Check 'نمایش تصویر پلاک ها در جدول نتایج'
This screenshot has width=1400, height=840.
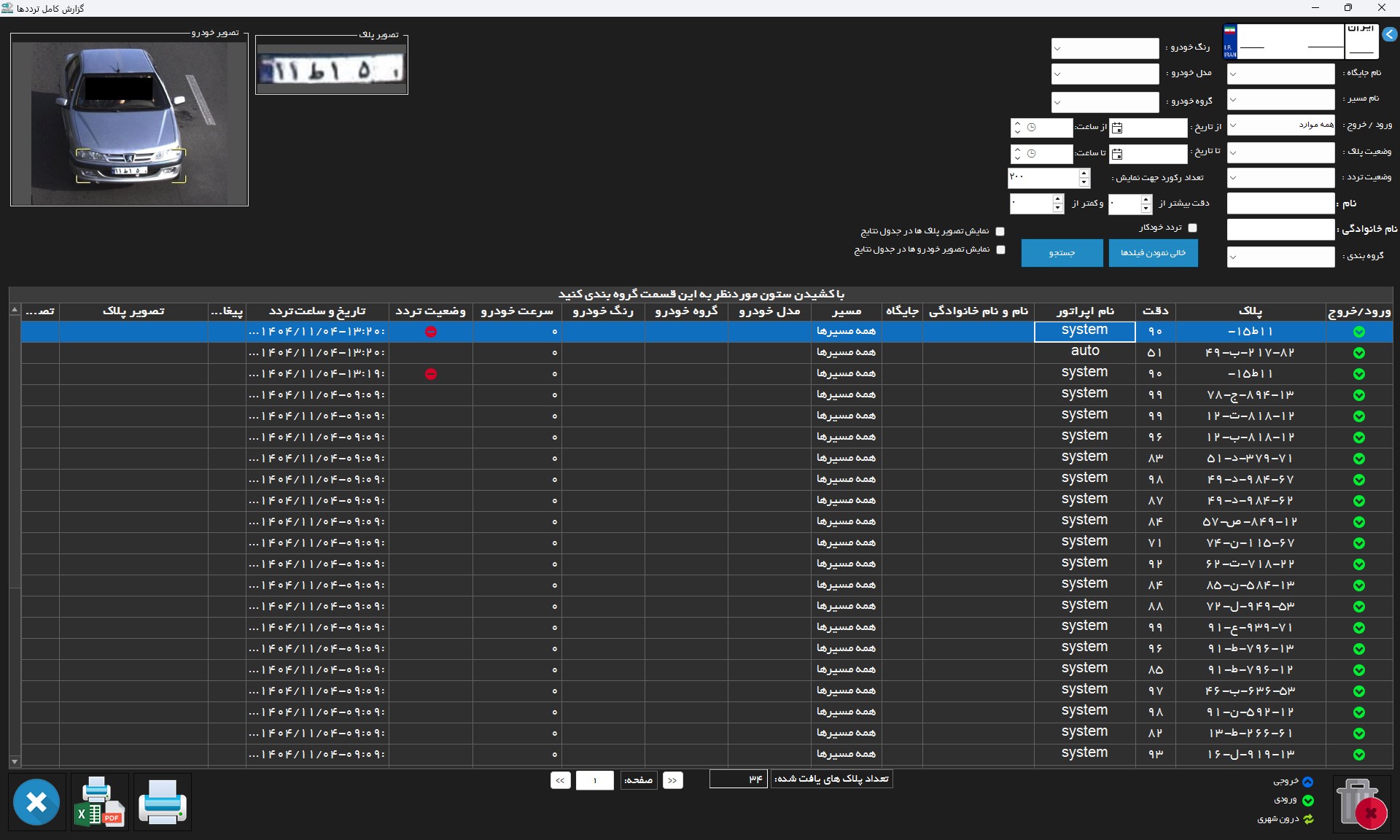[1000, 231]
